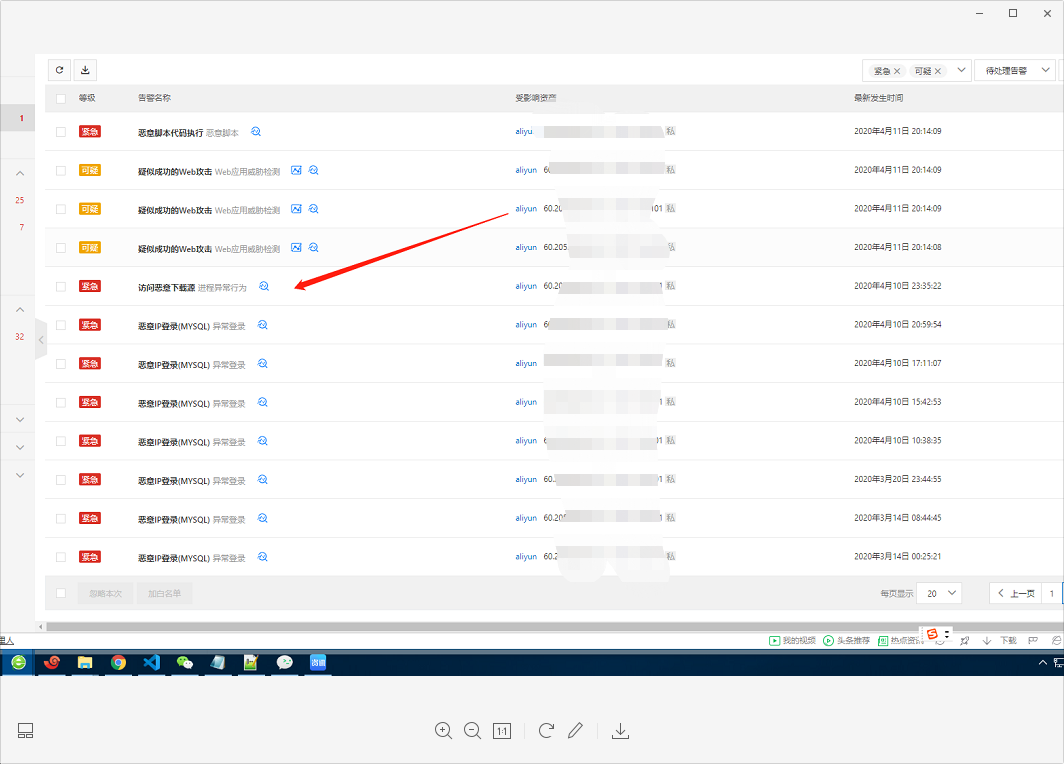Click the 加白名单 button
1064x764 pixels.
pos(164,593)
